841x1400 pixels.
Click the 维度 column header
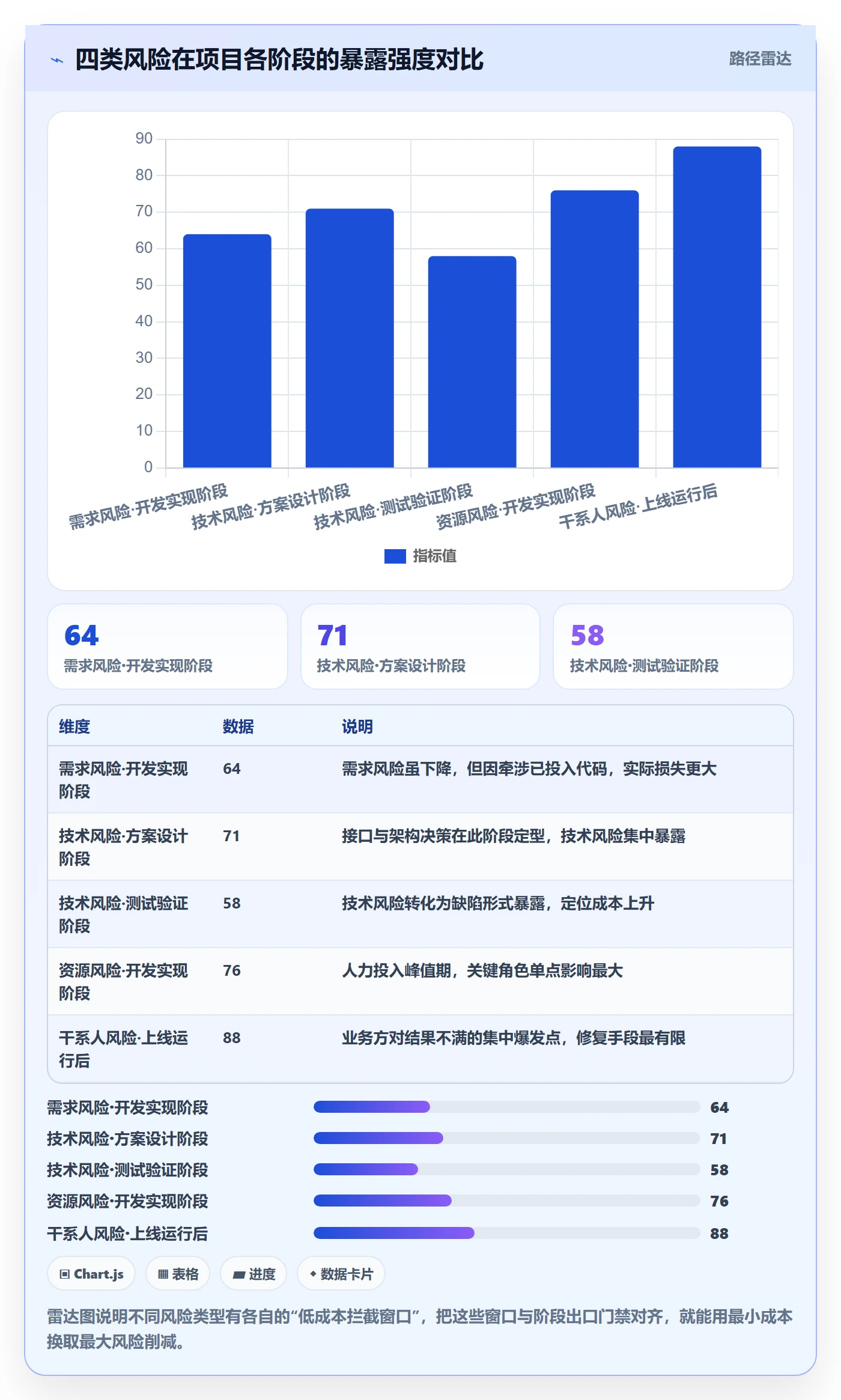74,726
